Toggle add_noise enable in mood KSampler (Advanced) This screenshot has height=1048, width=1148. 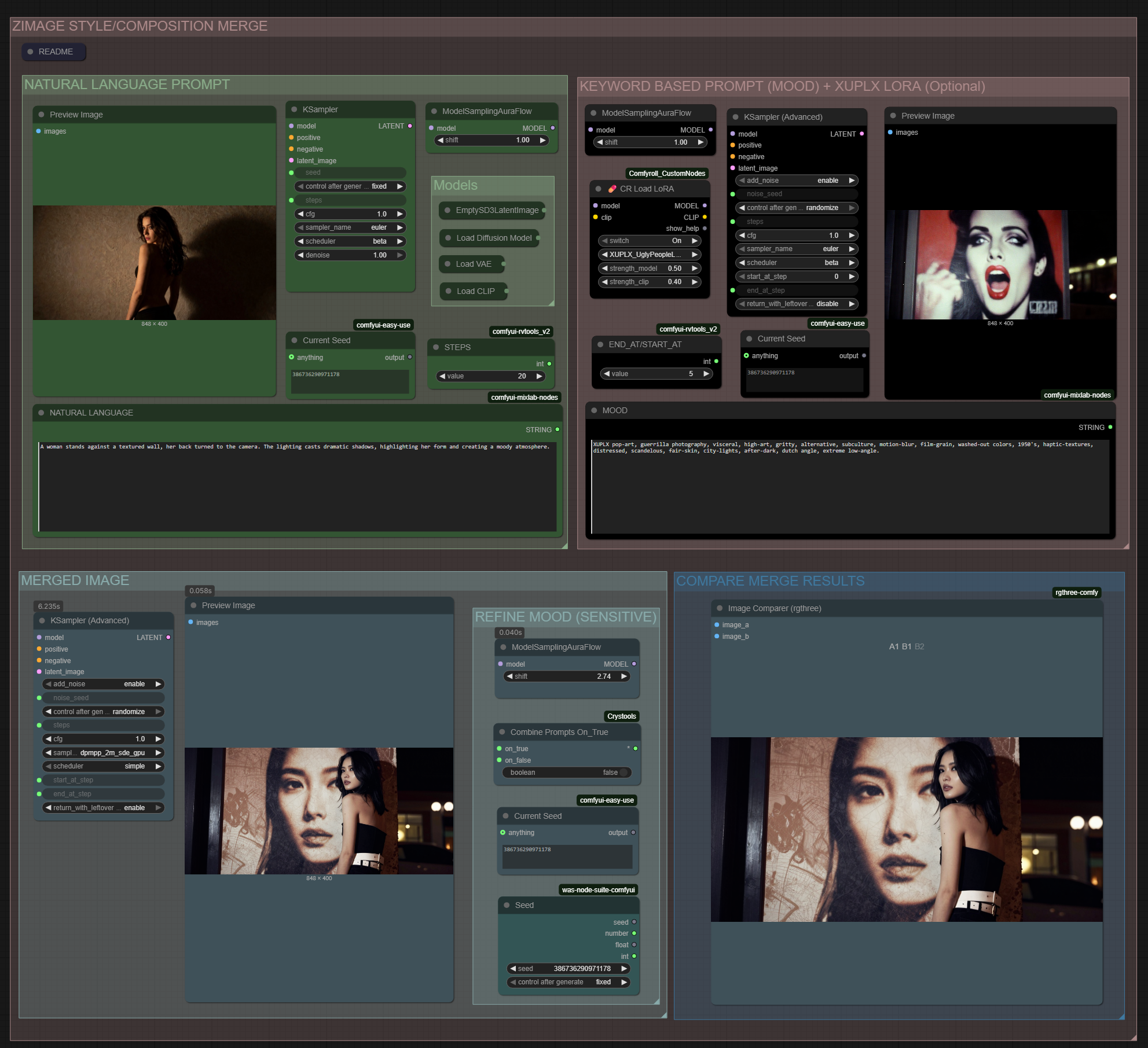(x=796, y=181)
